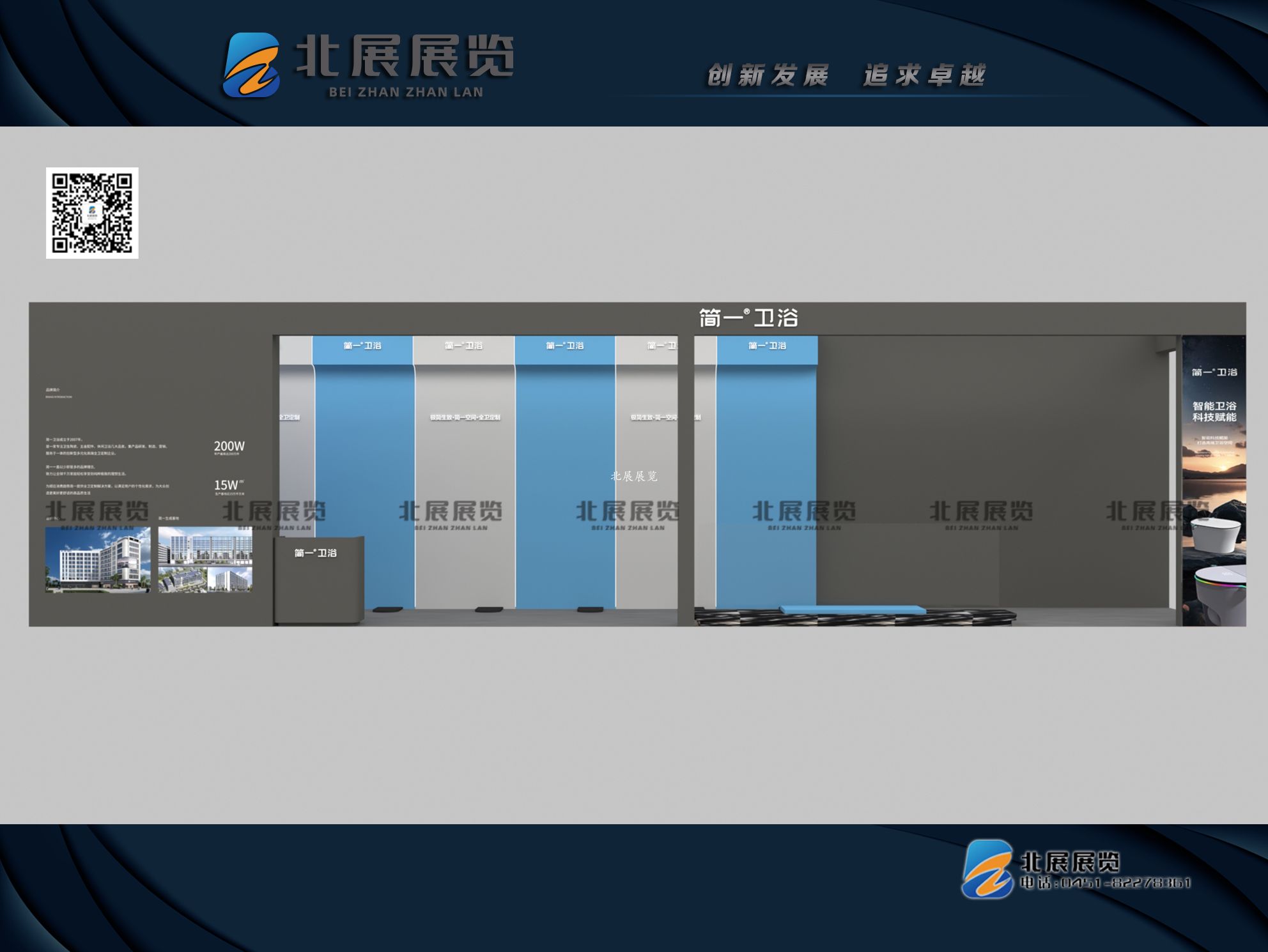Click the large 简一卫浴 booth fascia sign
The height and width of the screenshot is (952, 1268).
tap(748, 318)
